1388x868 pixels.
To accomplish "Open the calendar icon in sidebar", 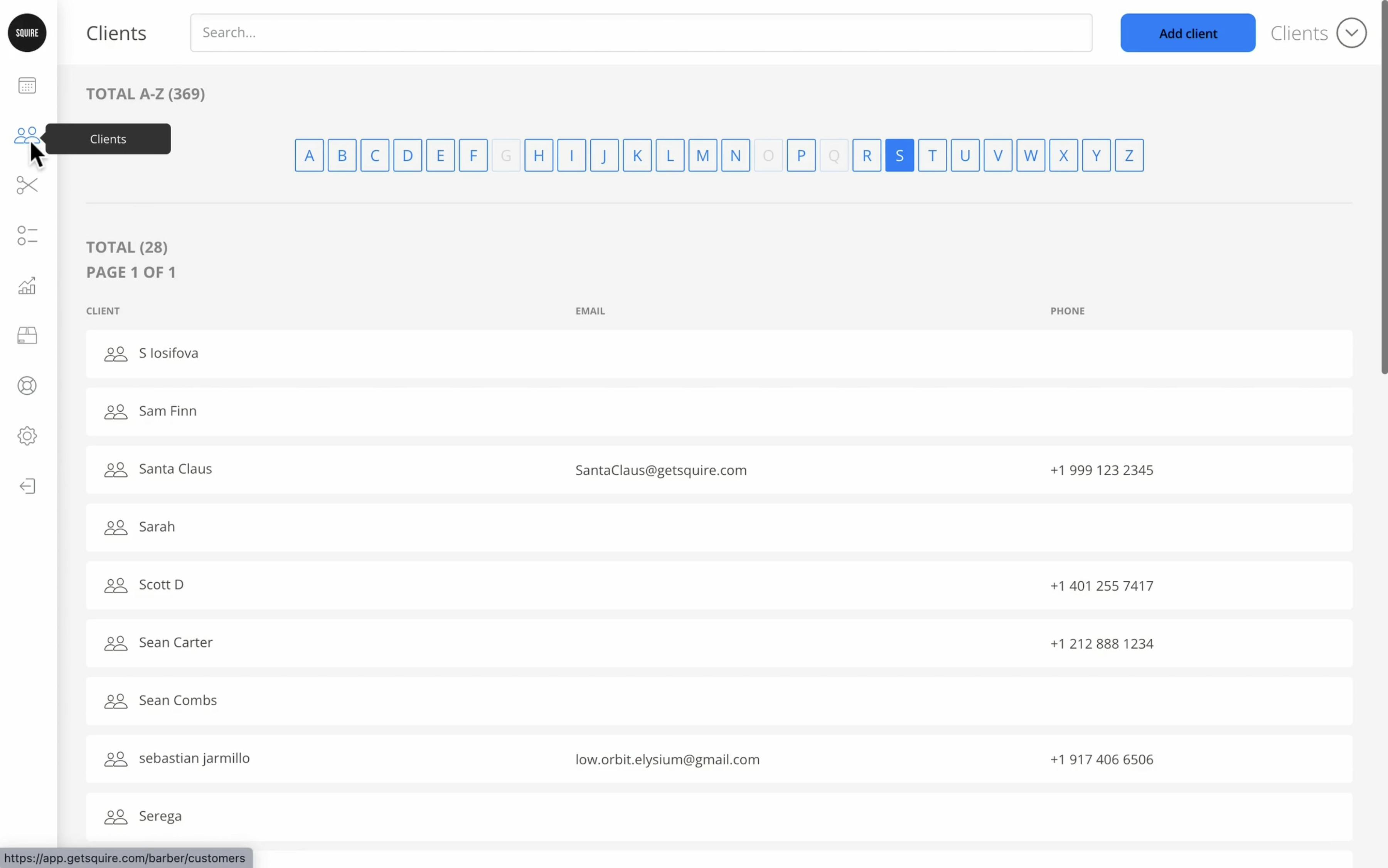I will tap(27, 86).
